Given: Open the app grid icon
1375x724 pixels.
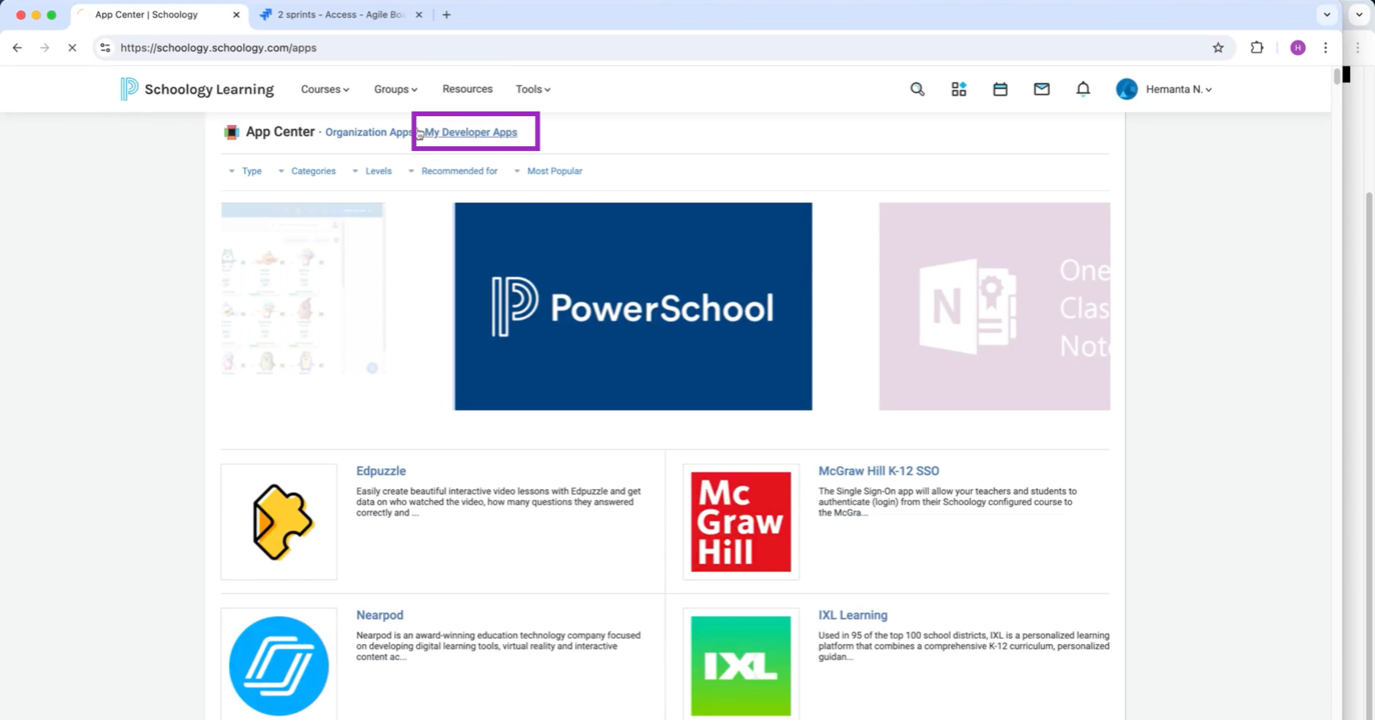Looking at the screenshot, I should (x=959, y=89).
